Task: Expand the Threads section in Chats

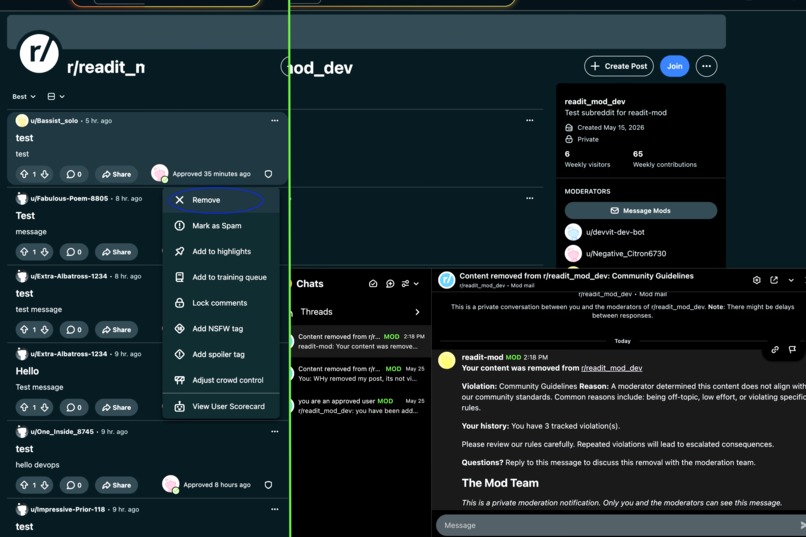Action: pyautogui.click(x=361, y=312)
